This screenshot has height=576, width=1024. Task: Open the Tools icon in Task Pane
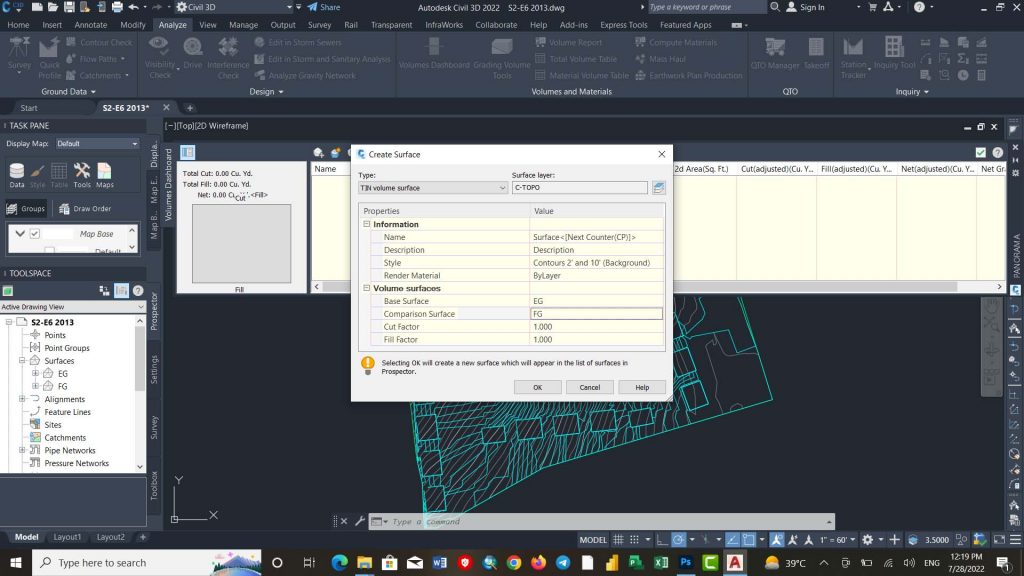point(82,176)
